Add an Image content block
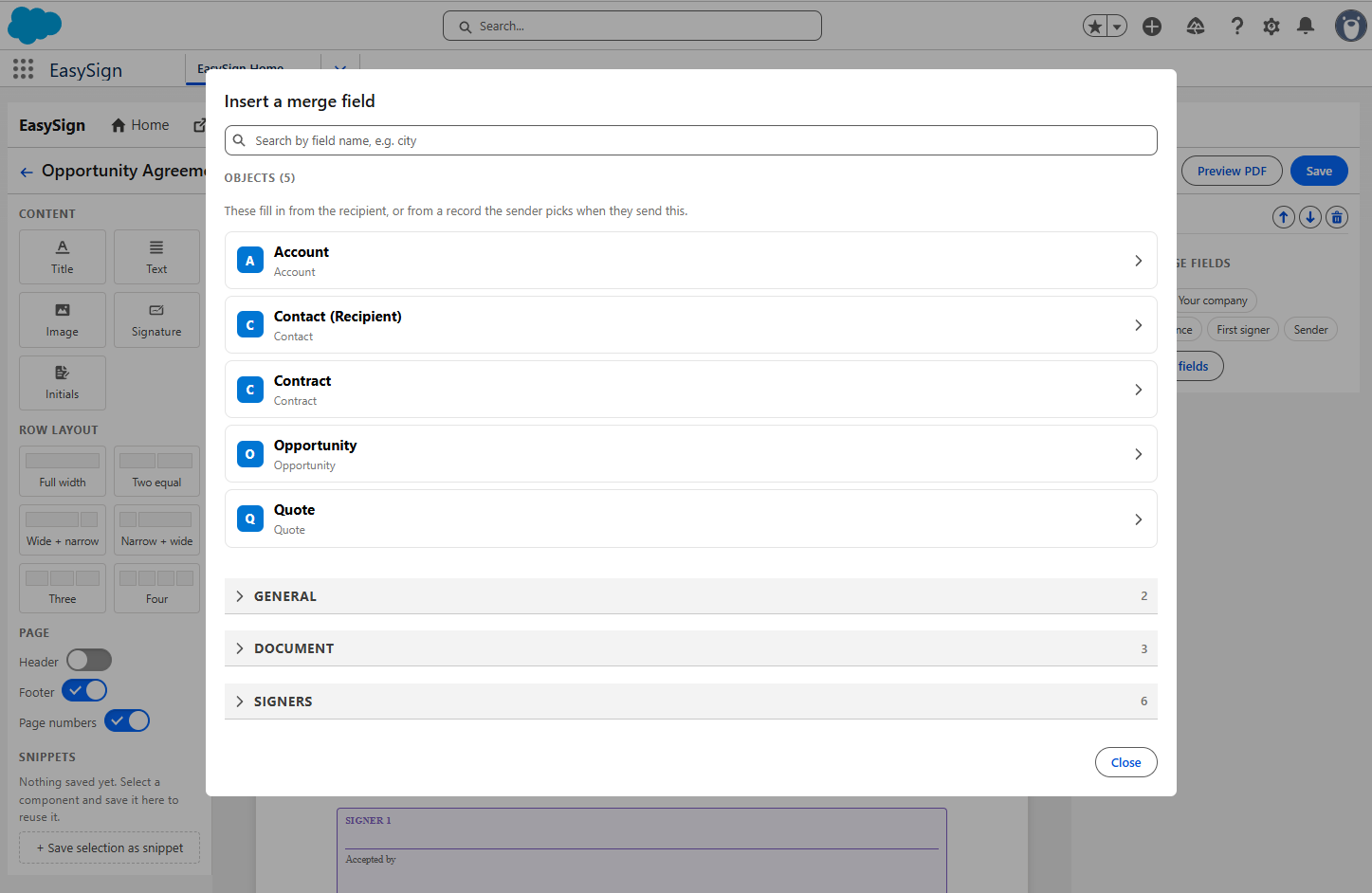The width and height of the screenshot is (1372, 893). pos(63,319)
